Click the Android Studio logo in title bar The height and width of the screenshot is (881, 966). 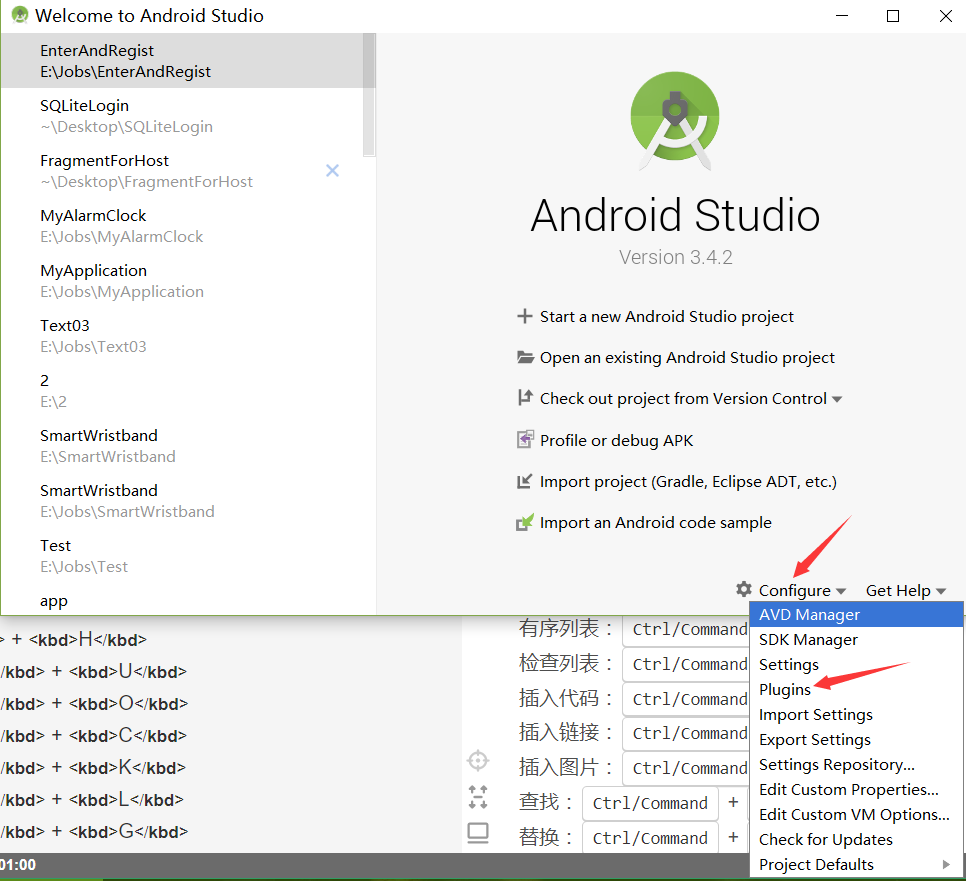tap(20, 15)
